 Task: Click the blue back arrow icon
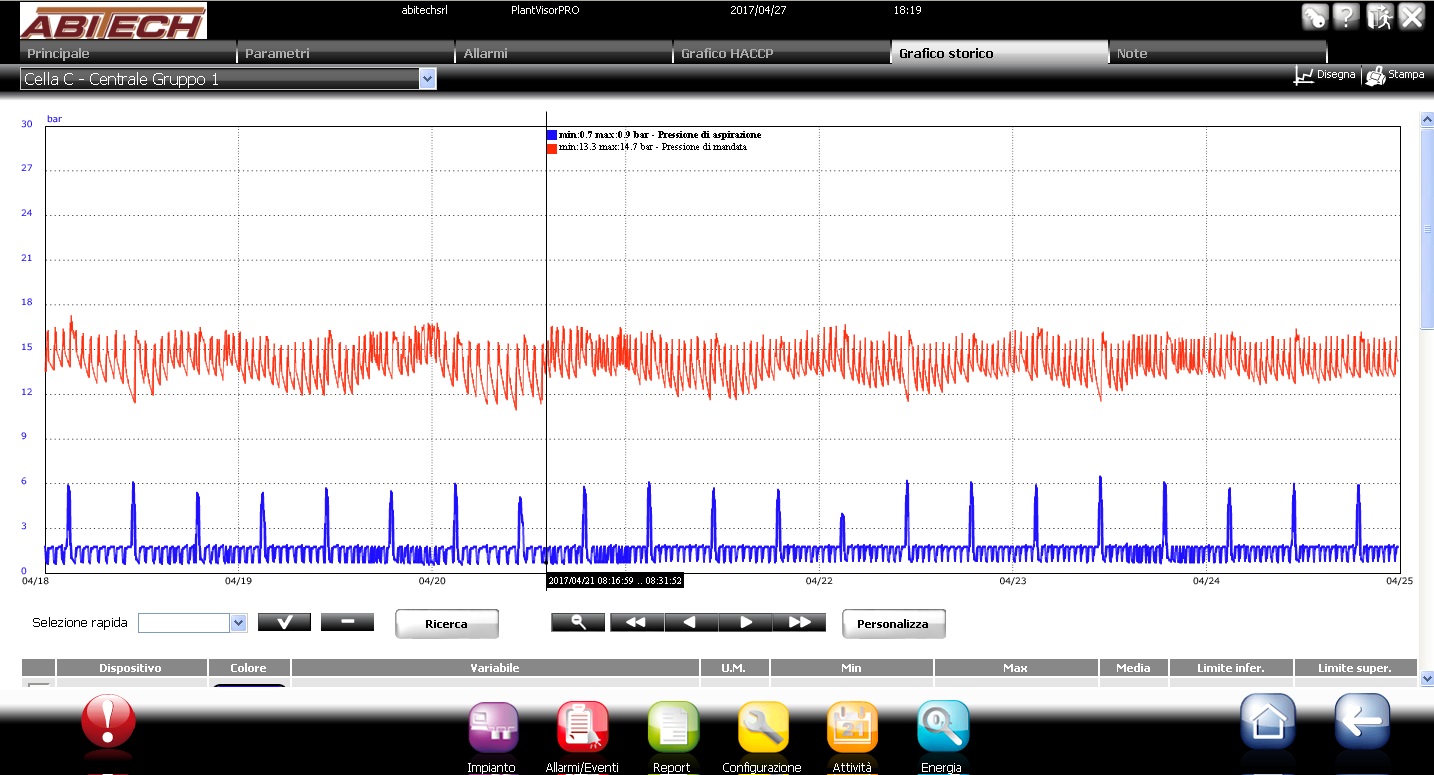coord(1362,721)
